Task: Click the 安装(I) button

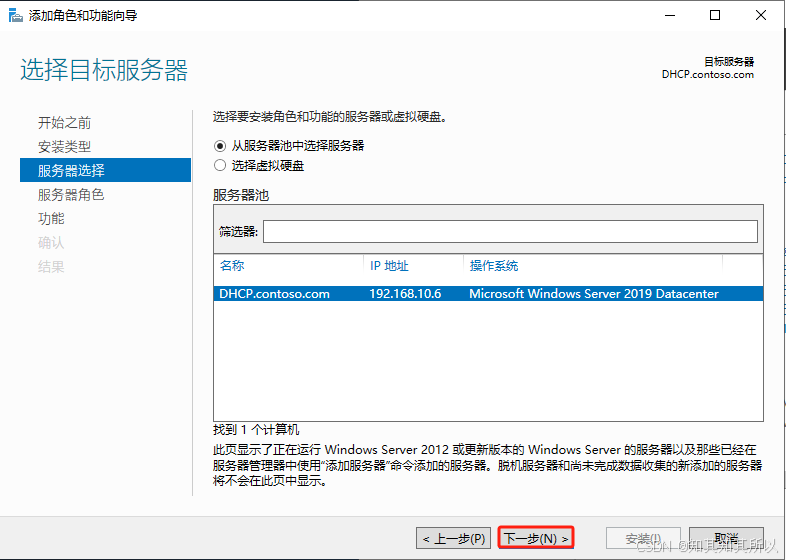Action: [643, 538]
